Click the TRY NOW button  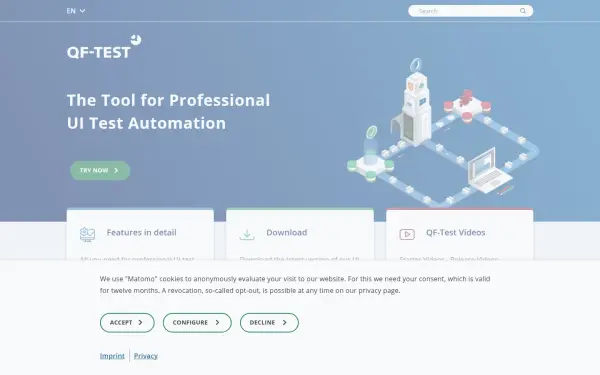pos(100,171)
